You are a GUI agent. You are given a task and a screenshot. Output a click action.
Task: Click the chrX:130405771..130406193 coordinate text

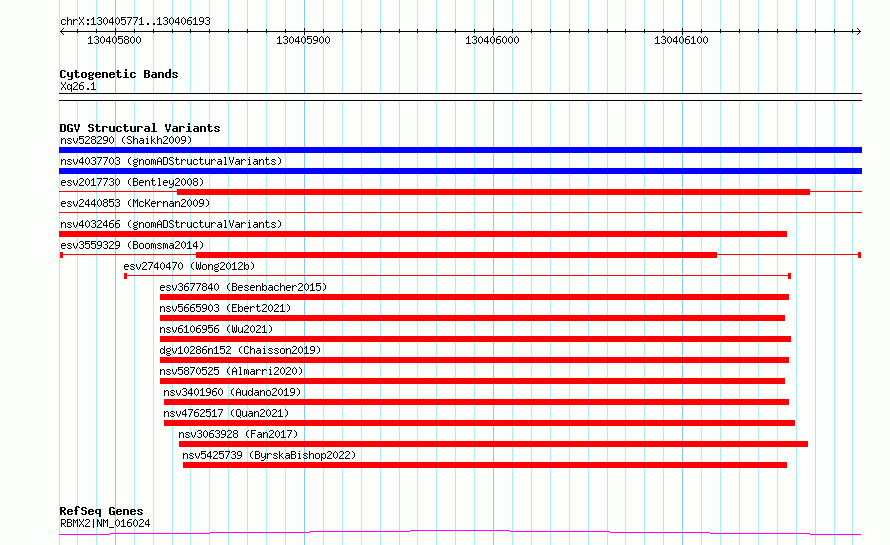pos(135,21)
